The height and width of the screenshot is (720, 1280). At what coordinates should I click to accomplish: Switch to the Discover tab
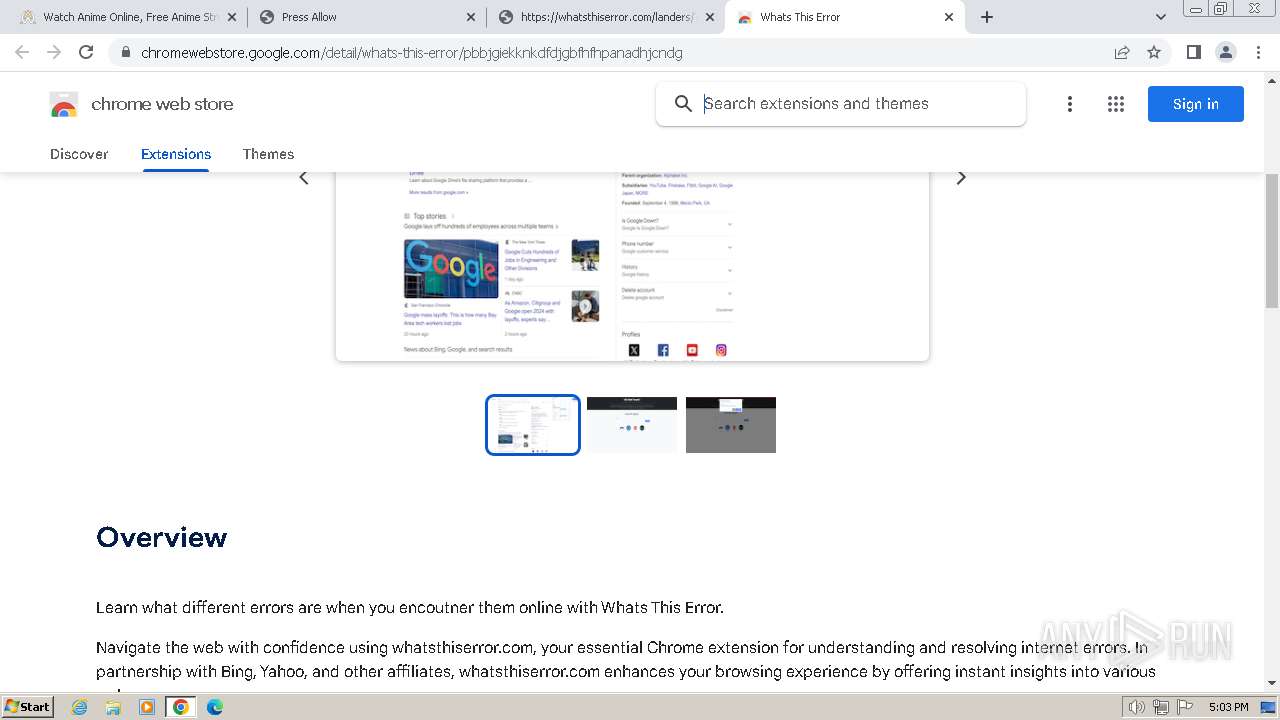pyautogui.click(x=79, y=154)
